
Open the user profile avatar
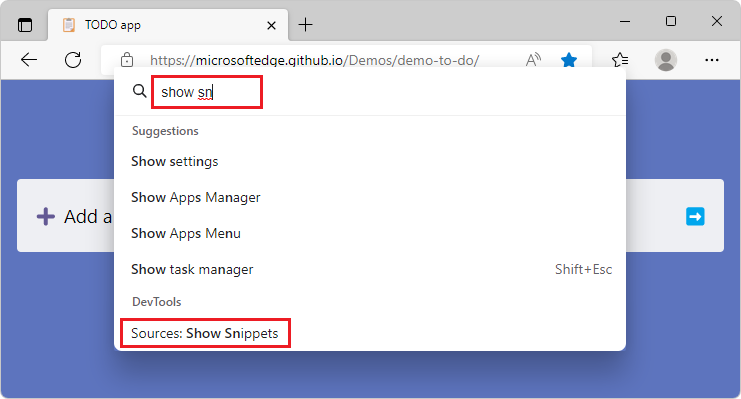666,60
